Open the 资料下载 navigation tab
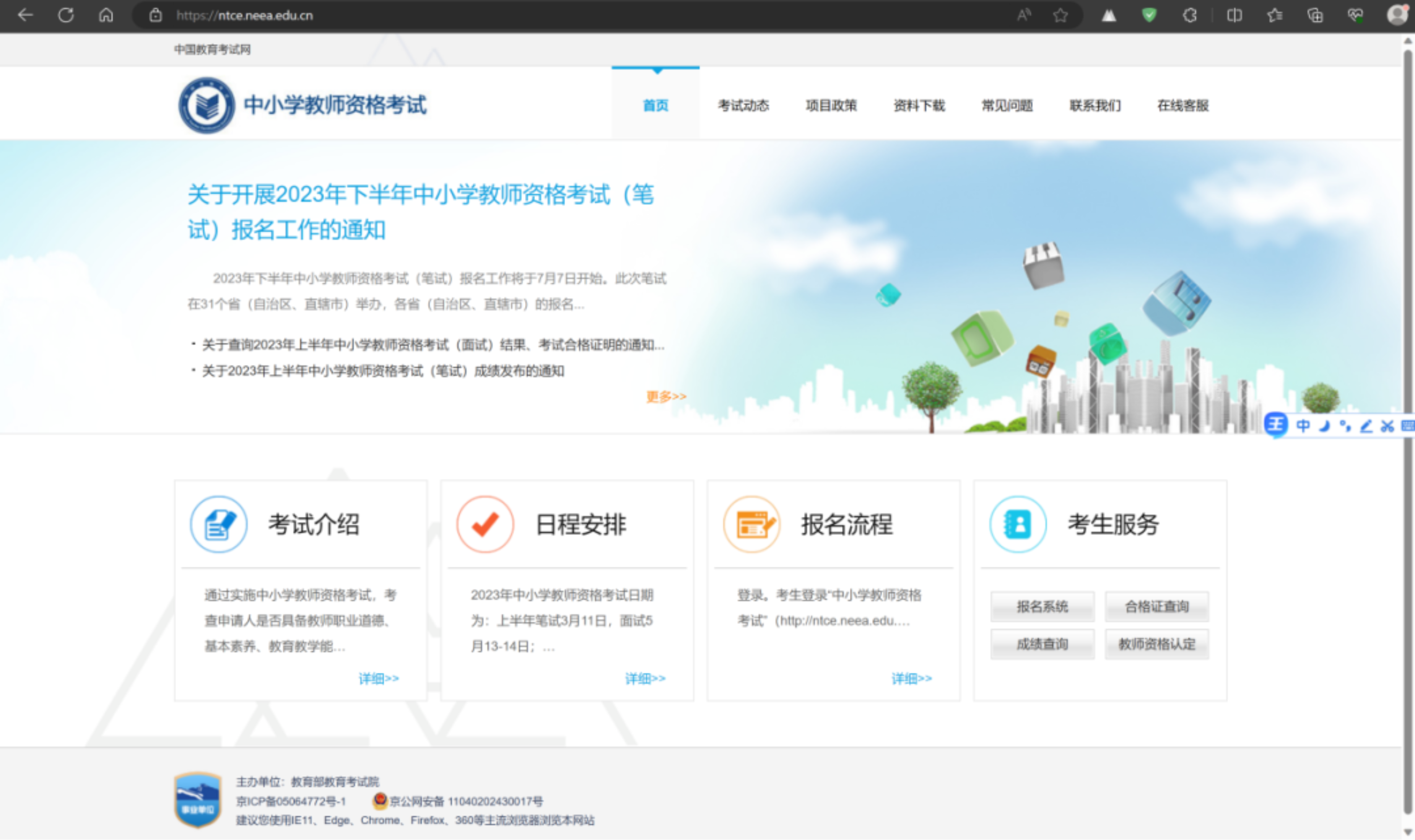This screenshot has height=840, width=1415. pos(919,105)
